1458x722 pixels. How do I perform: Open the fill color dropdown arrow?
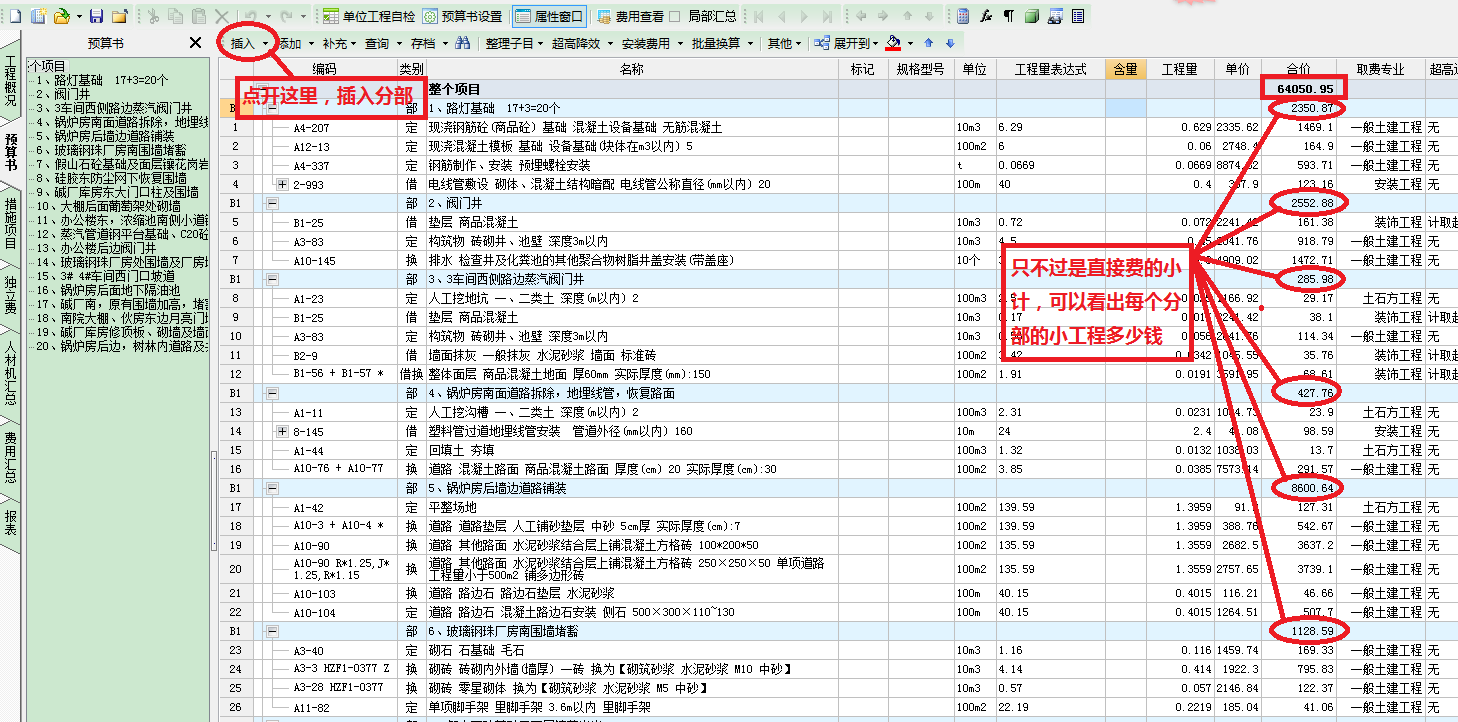(x=910, y=43)
